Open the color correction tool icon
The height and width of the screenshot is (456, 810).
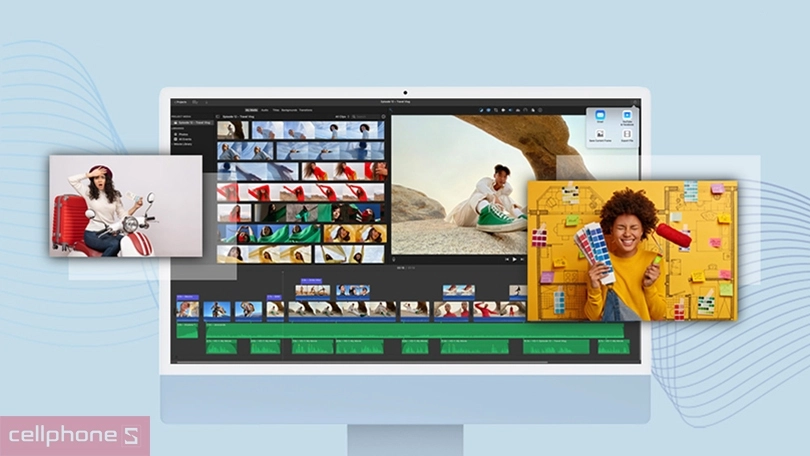[x=490, y=110]
